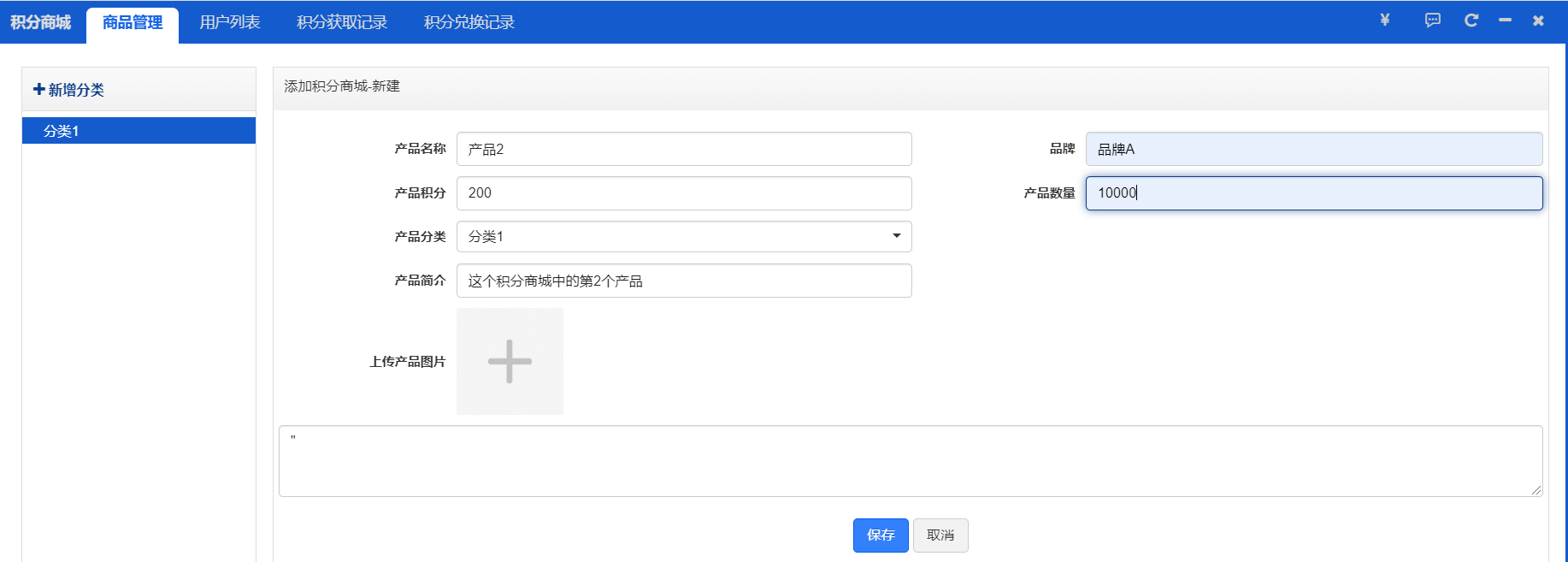Click the 产品名称 input field
The height and width of the screenshot is (562, 1568).
click(684, 149)
